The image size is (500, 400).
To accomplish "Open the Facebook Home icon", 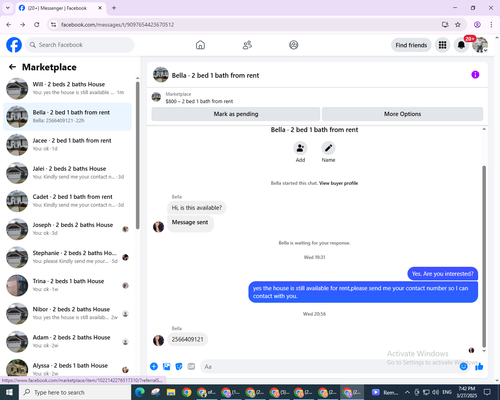I will pyautogui.click(x=200, y=45).
